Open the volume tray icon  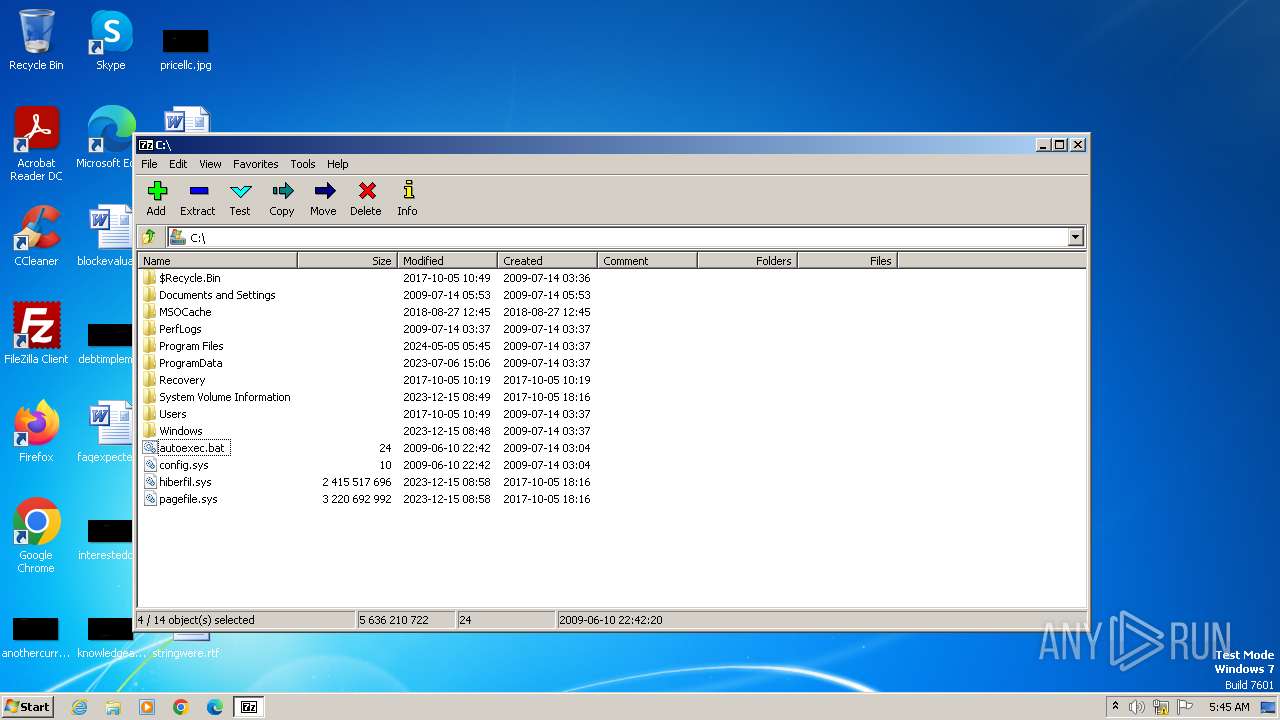1137,707
